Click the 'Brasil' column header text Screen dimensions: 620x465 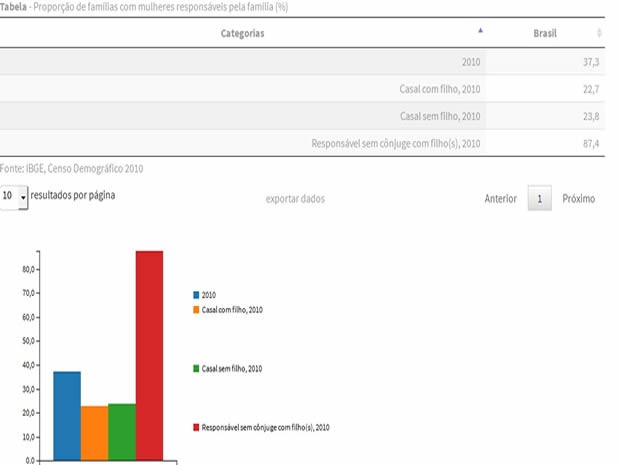click(x=545, y=33)
